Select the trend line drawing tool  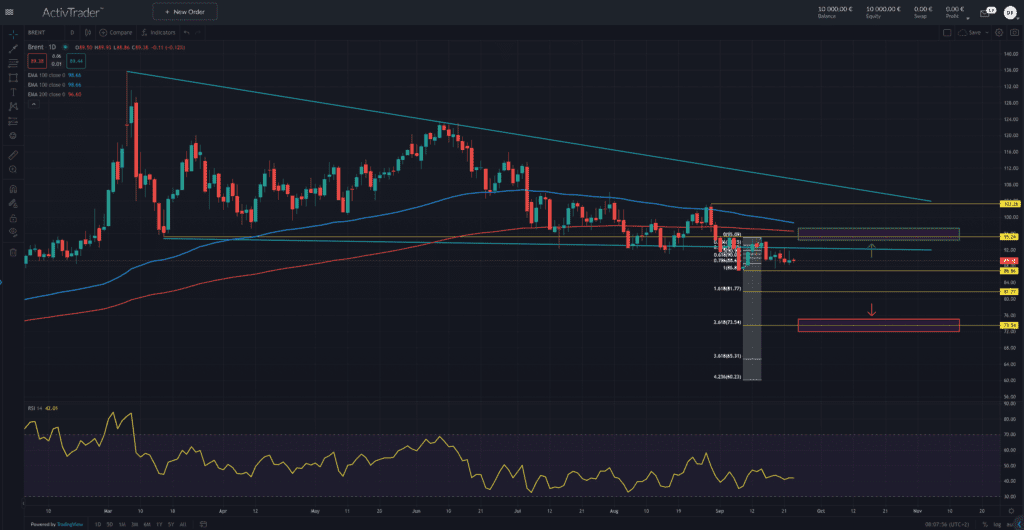pos(12,49)
